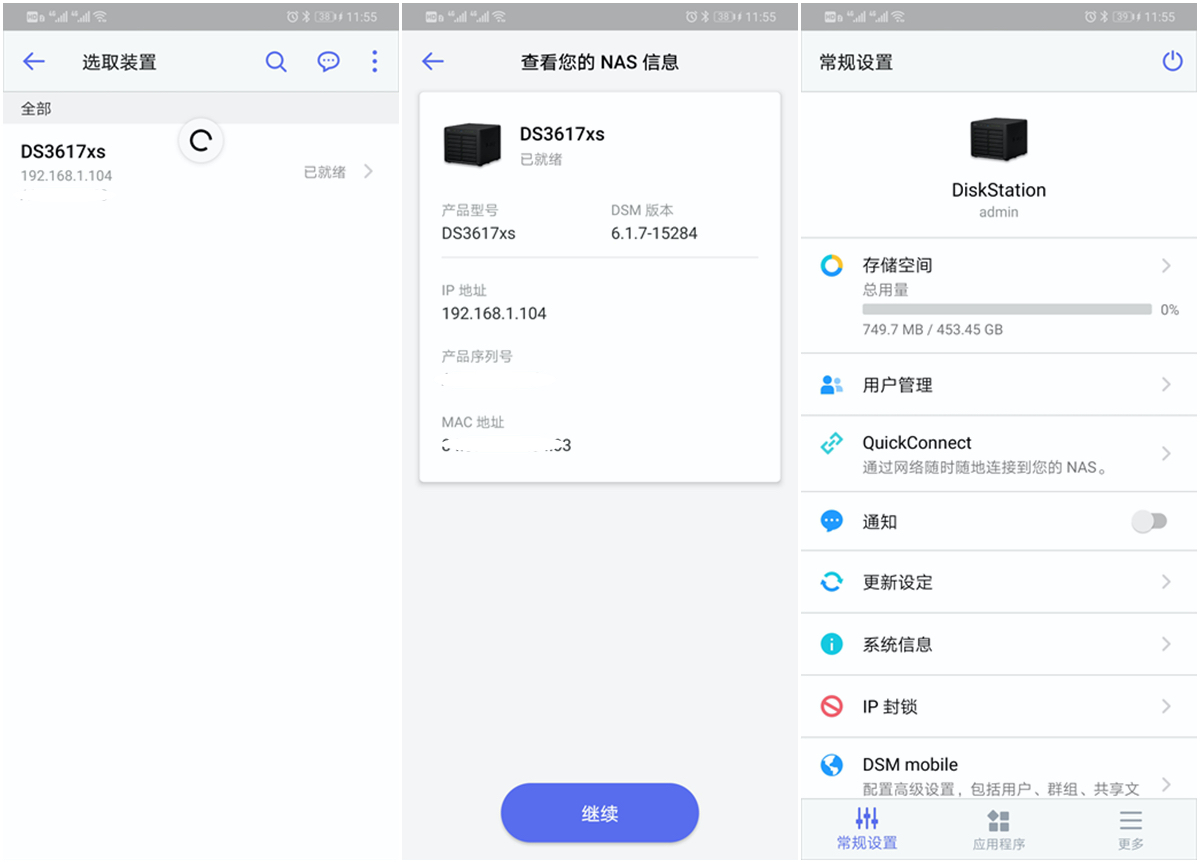Tap the Bluetooth icon in middle status bar

(x=705, y=17)
